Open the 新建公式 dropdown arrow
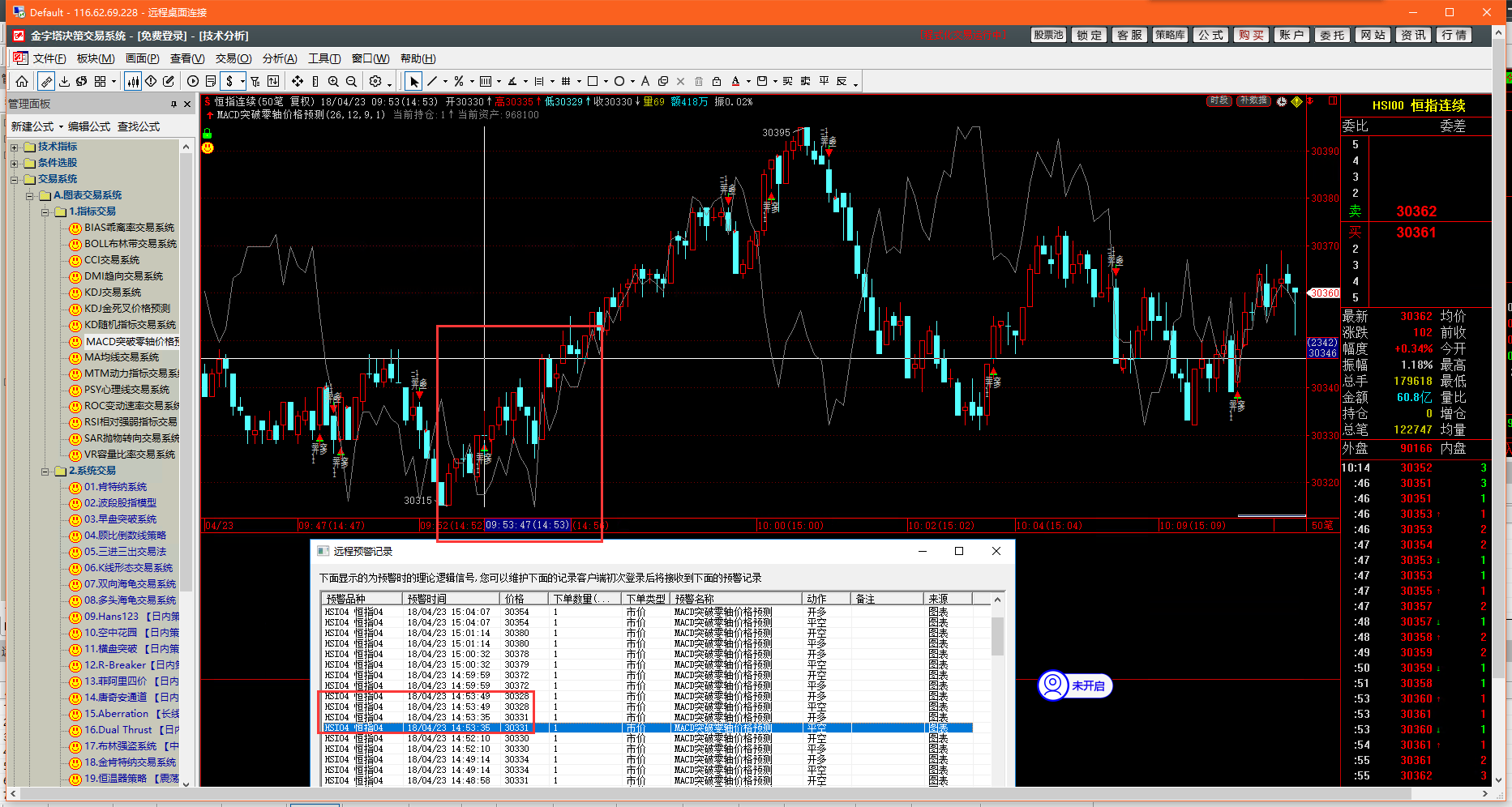 coord(61,127)
